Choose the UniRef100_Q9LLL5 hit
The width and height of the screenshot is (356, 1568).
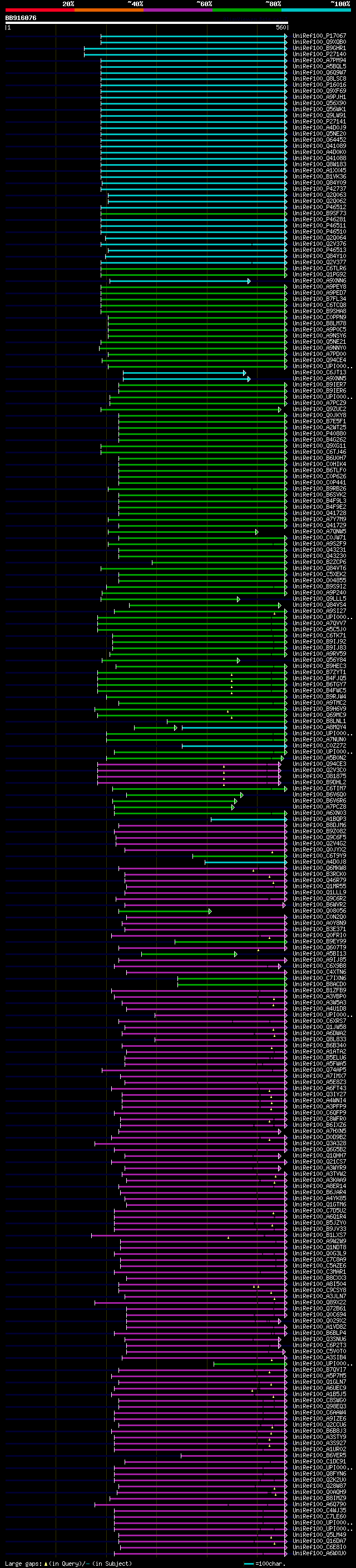click(319, 599)
